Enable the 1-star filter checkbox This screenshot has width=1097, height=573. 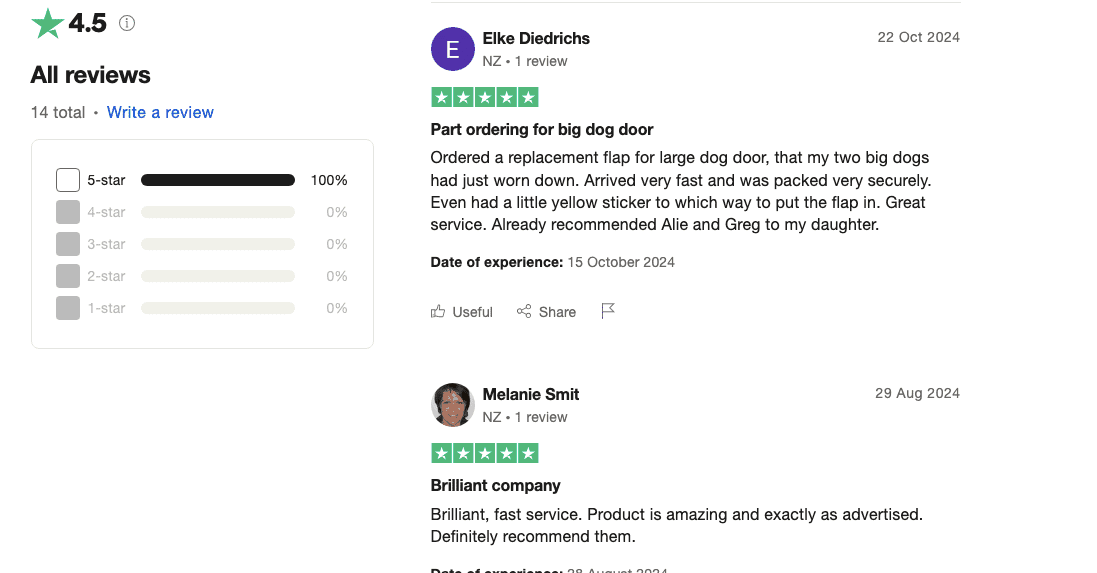[x=68, y=308]
